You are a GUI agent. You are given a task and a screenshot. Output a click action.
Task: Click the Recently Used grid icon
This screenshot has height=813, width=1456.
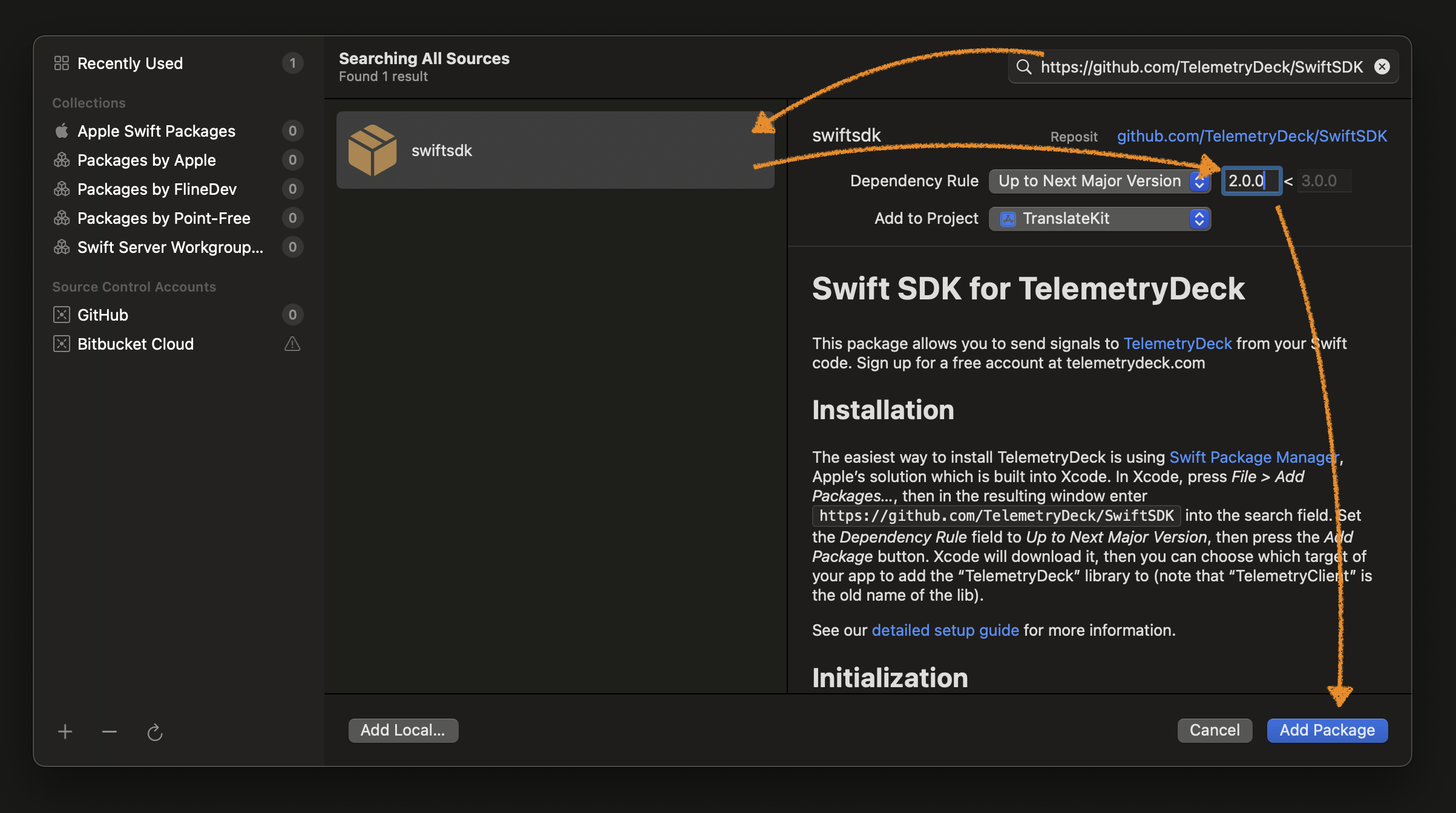pyautogui.click(x=62, y=63)
